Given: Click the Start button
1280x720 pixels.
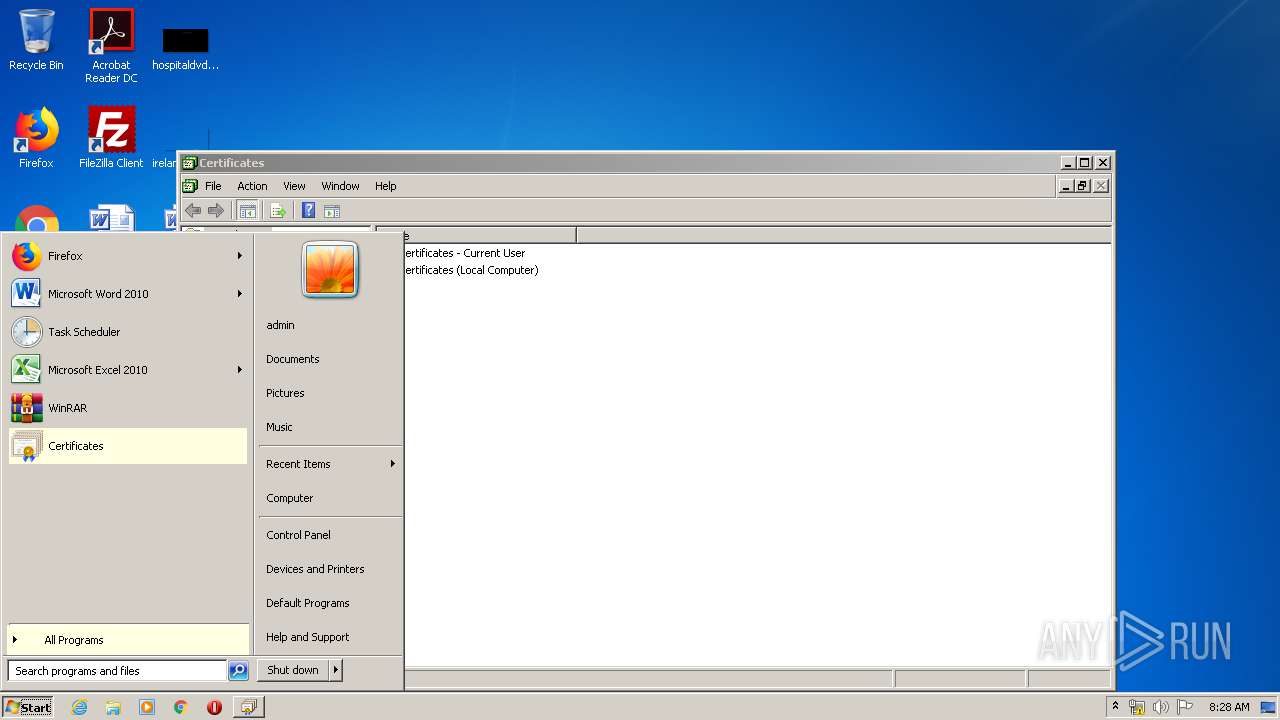Looking at the screenshot, I should (28, 707).
